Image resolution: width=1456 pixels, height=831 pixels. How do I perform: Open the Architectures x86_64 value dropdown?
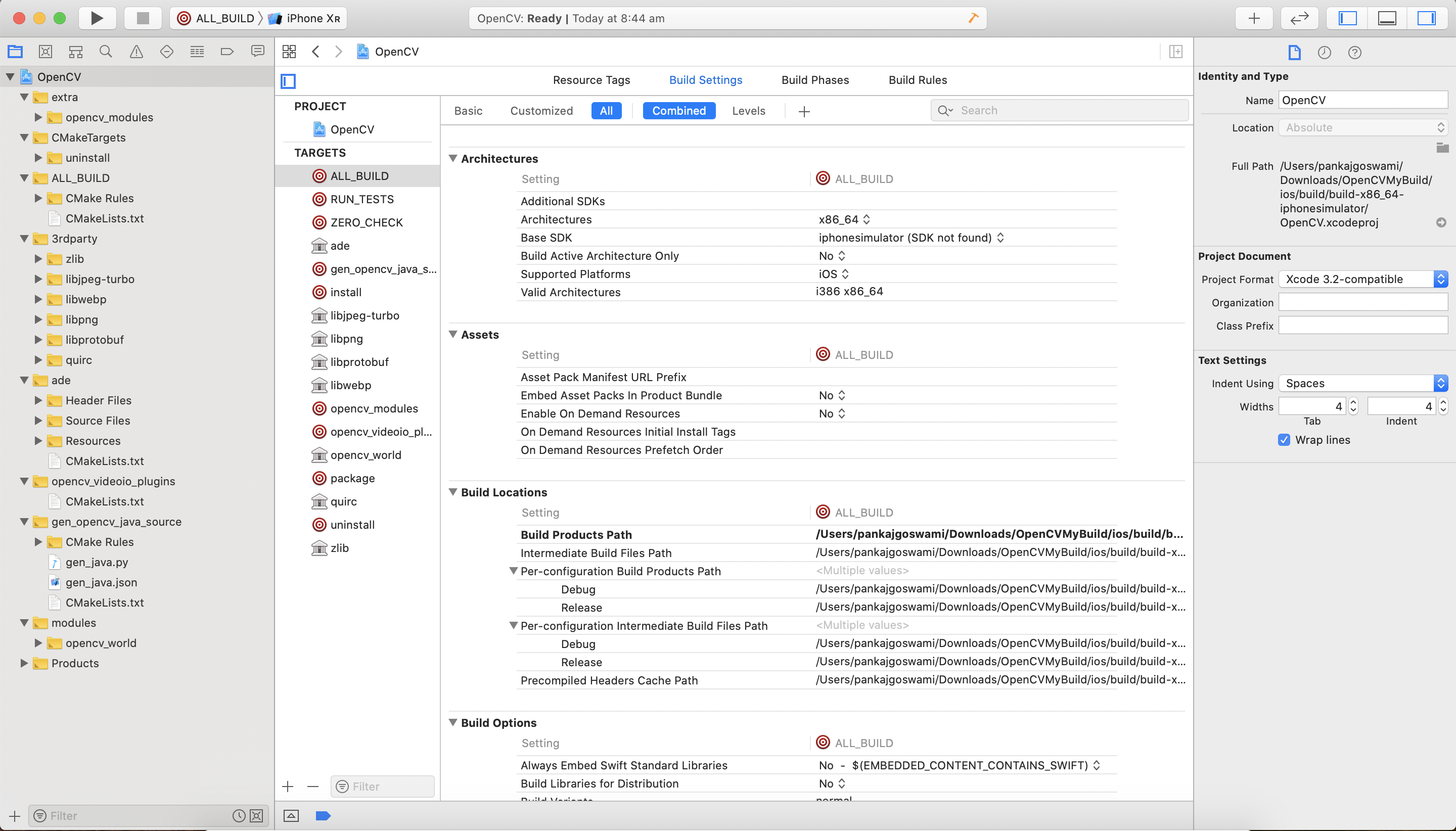pos(844,219)
